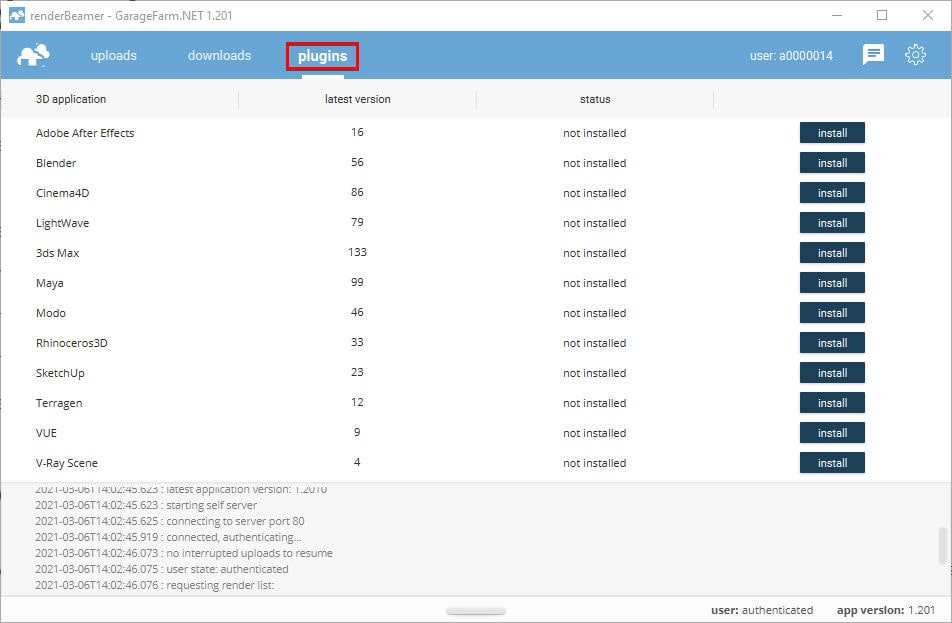Click version 99 for Maya
952x623 pixels.
pos(357,282)
